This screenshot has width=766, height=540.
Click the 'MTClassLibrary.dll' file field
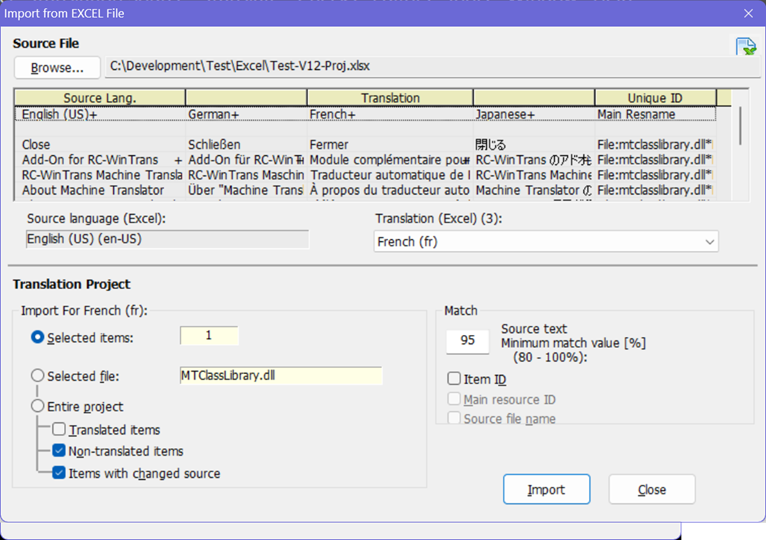[281, 375]
